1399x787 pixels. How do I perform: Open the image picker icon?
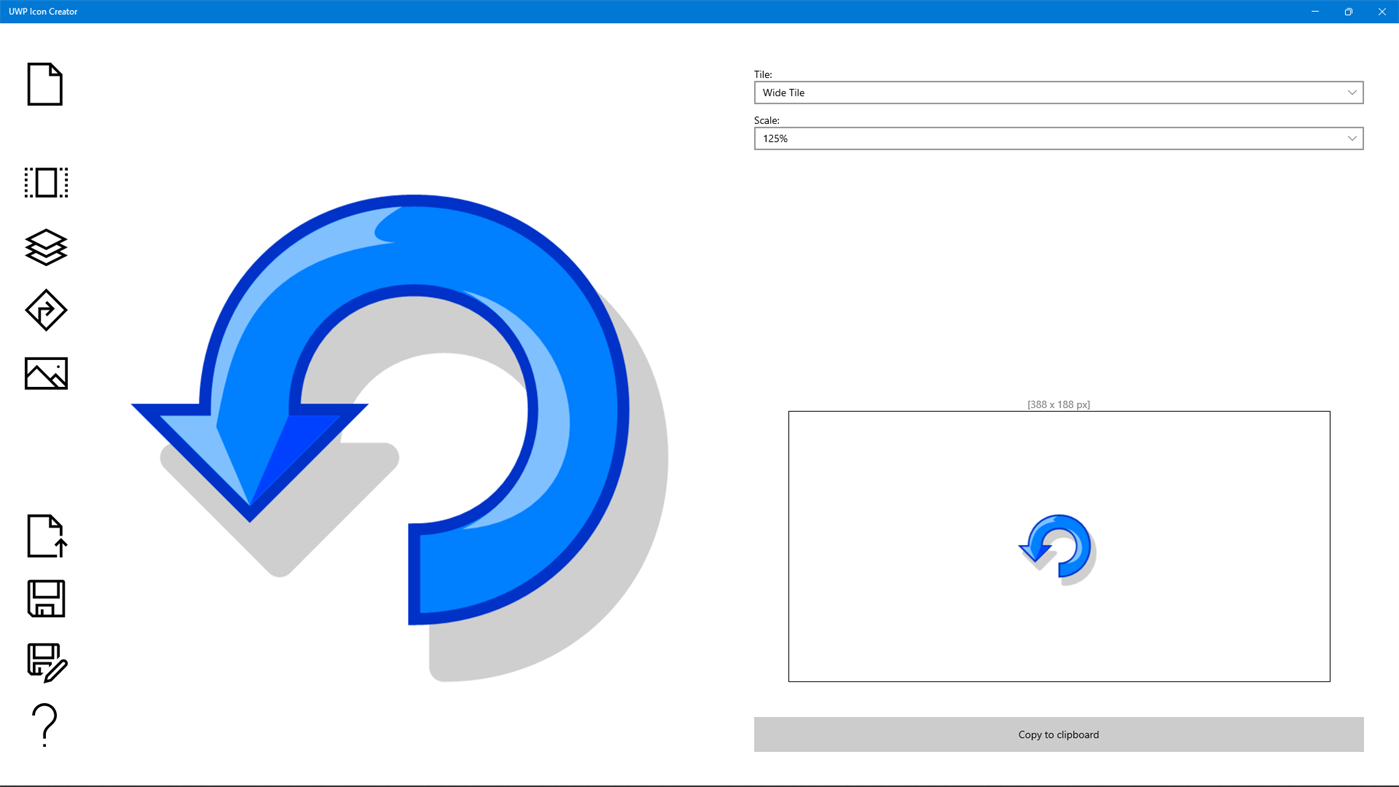pos(45,372)
